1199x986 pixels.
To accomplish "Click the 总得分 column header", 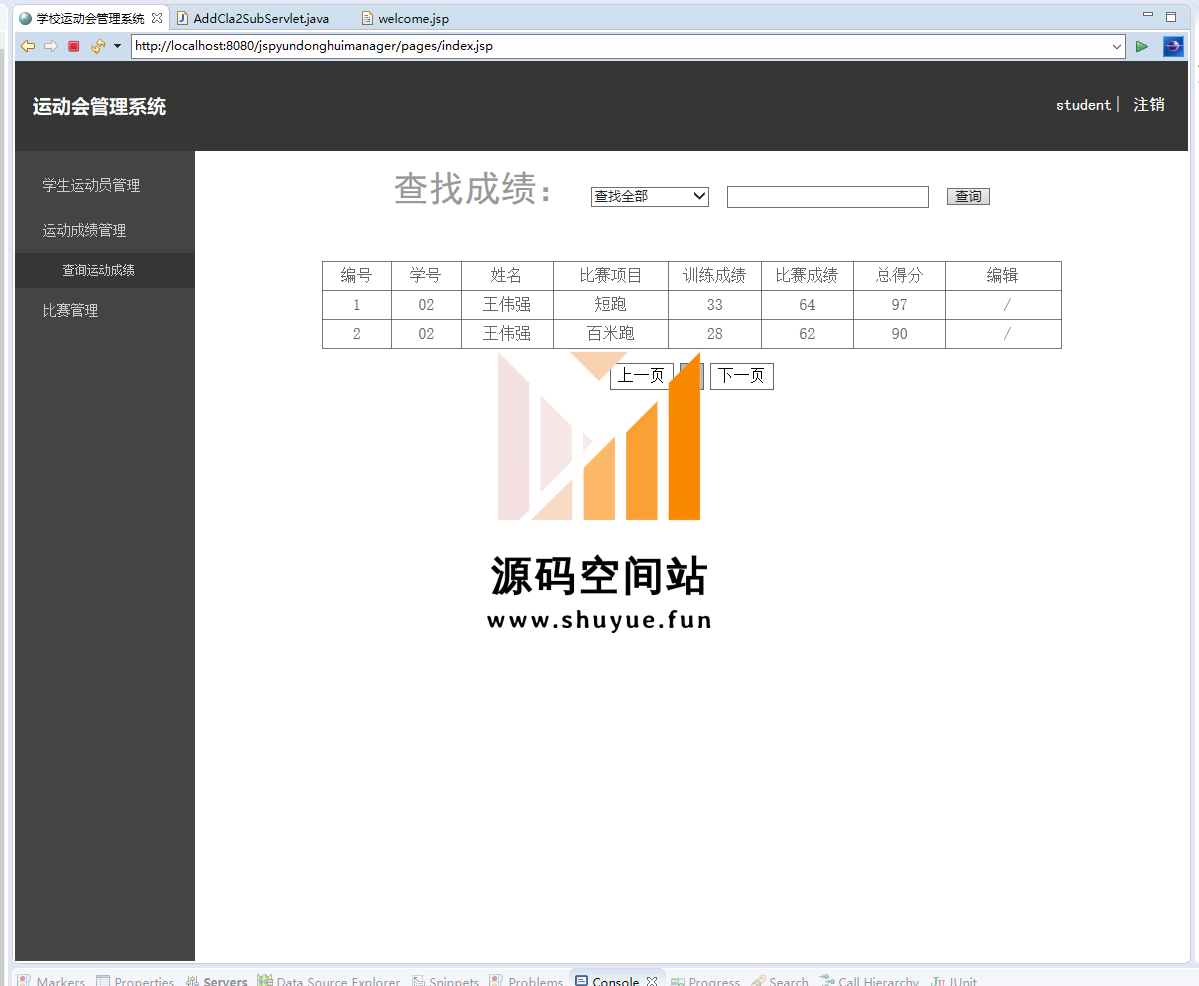I will pos(899,275).
